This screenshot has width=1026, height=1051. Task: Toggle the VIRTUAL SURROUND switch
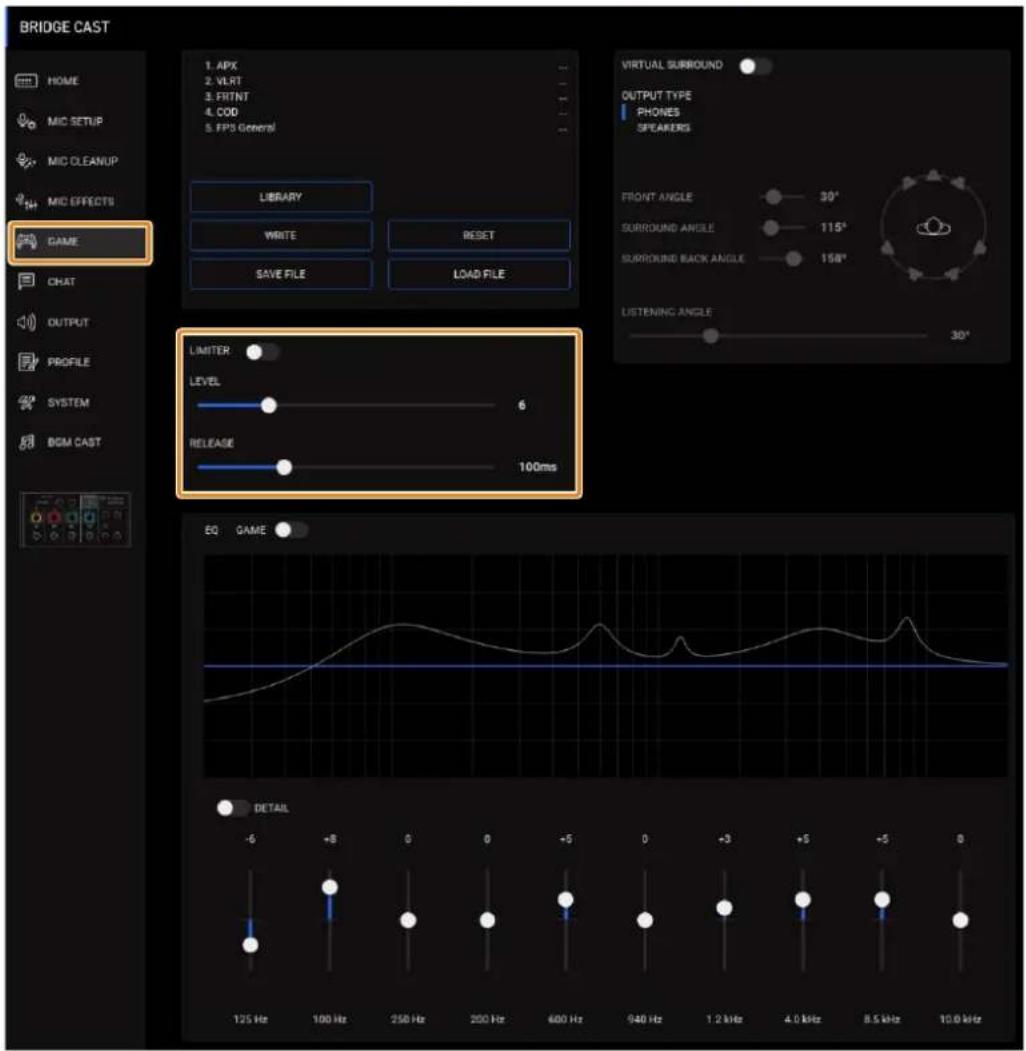pos(755,66)
